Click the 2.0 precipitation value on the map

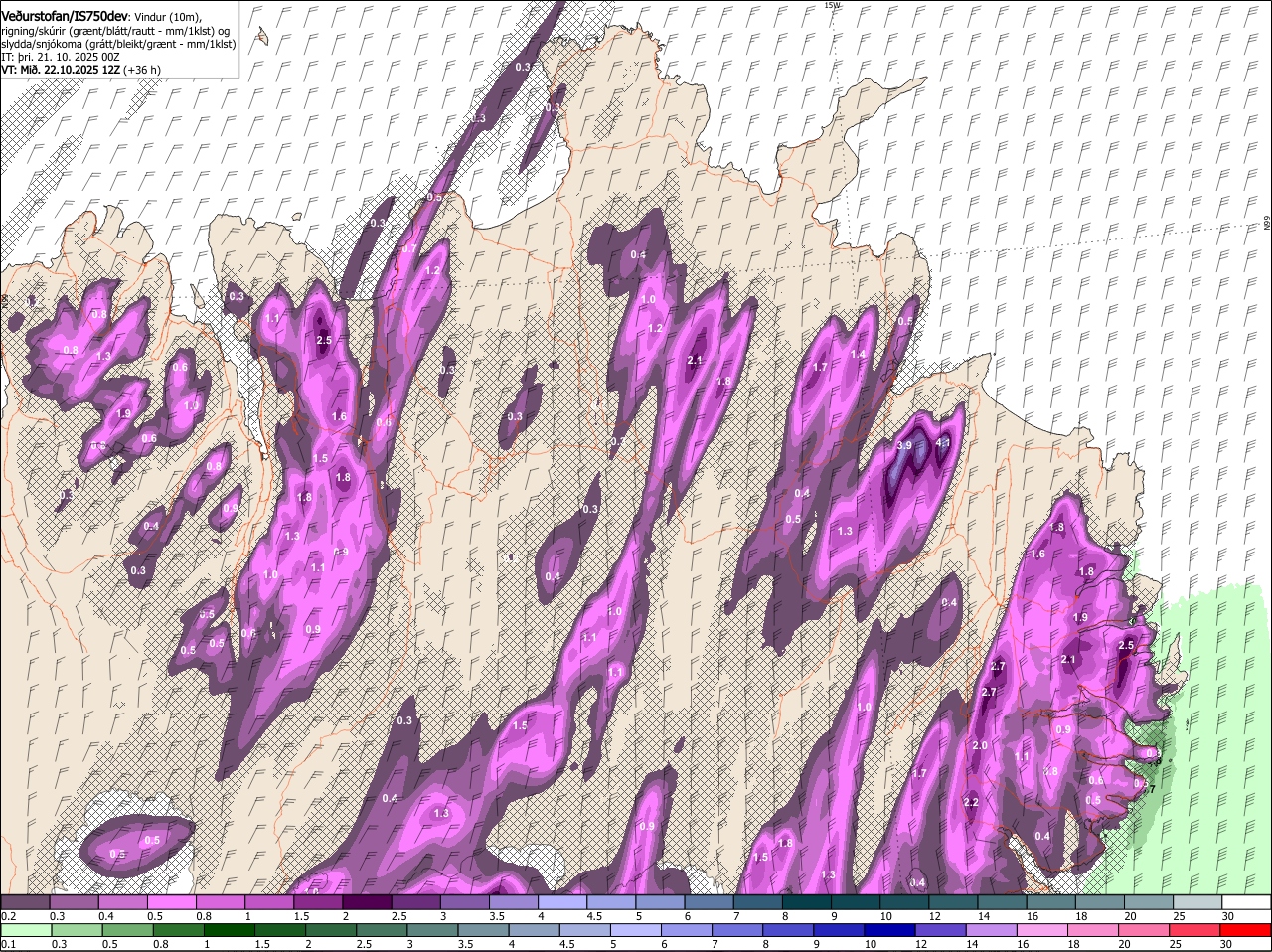980,746
